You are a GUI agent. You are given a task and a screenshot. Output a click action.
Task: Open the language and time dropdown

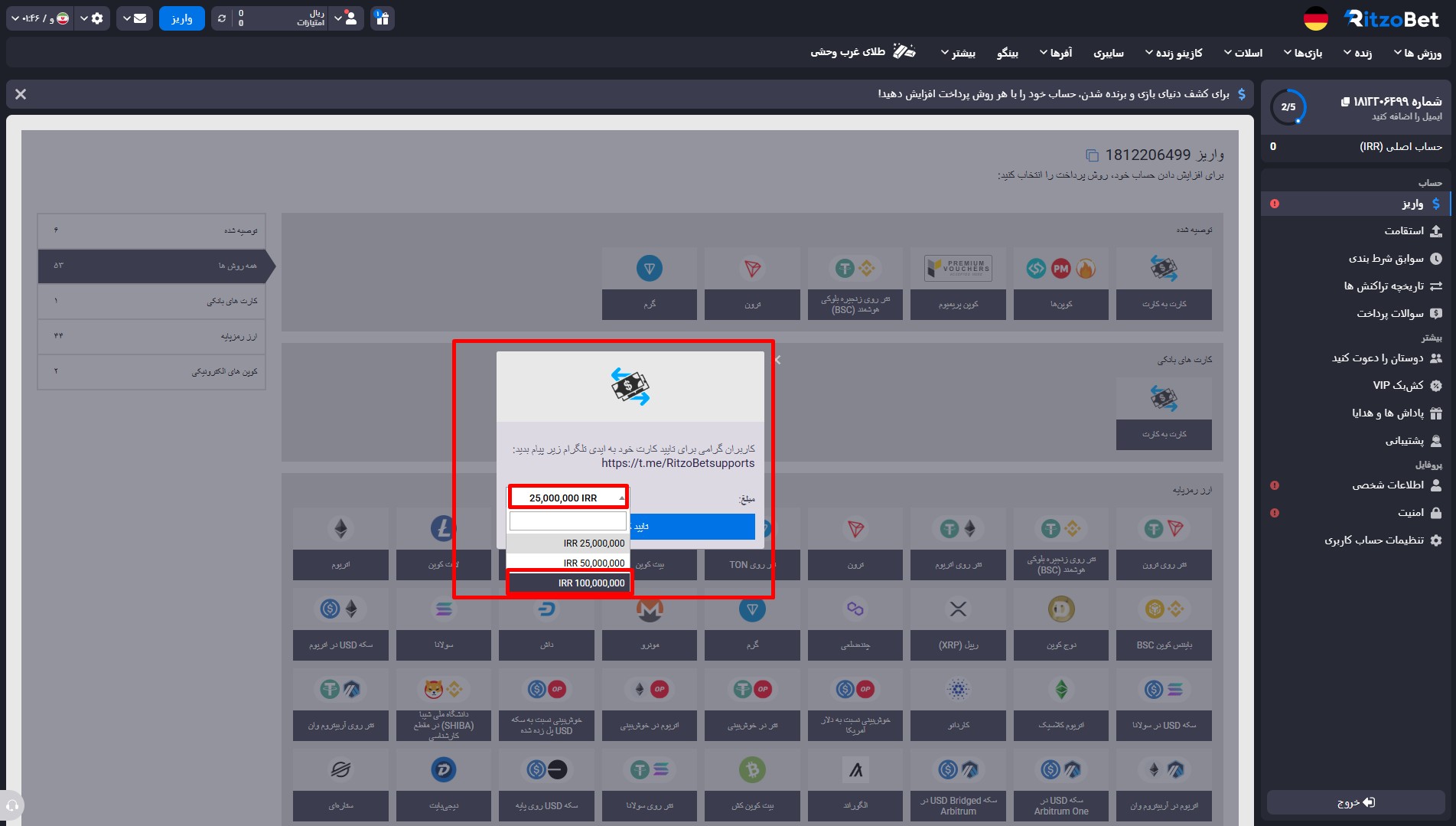point(40,18)
